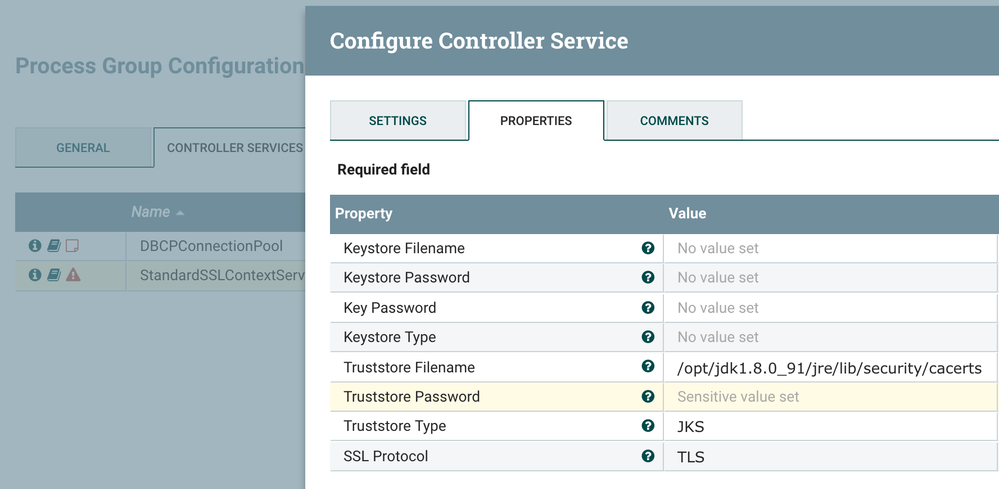The image size is (999, 489).
Task: Edit the Truststore Filename value field
Action: click(829, 368)
